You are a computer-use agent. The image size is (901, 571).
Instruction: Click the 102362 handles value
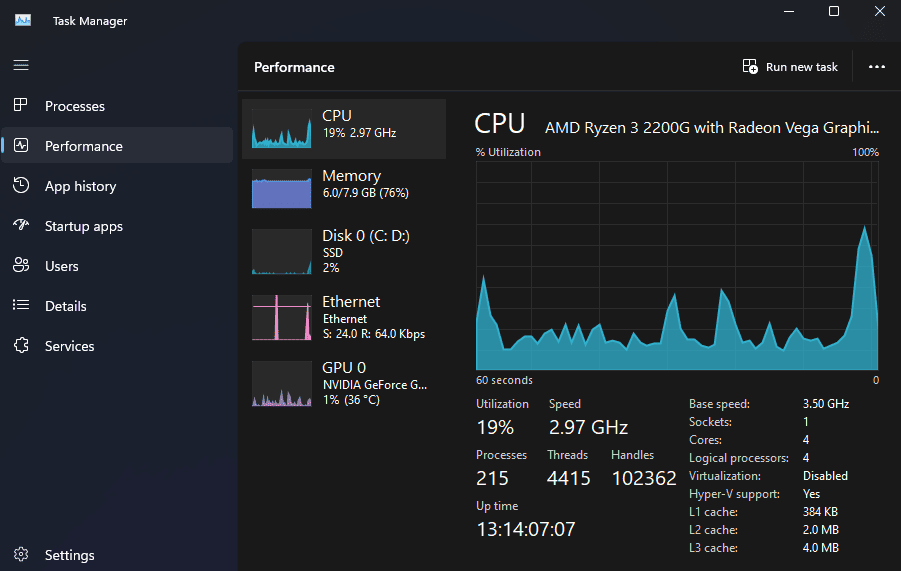coord(644,479)
